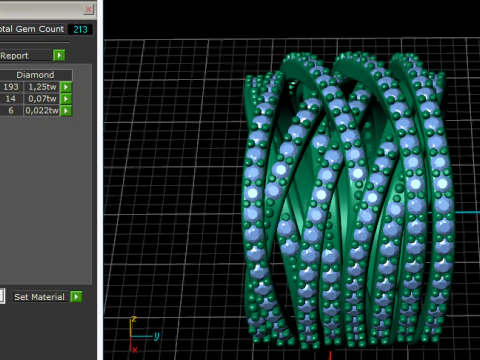Select the 14 gem quantity cell
The height and width of the screenshot is (360, 480).
(11, 99)
